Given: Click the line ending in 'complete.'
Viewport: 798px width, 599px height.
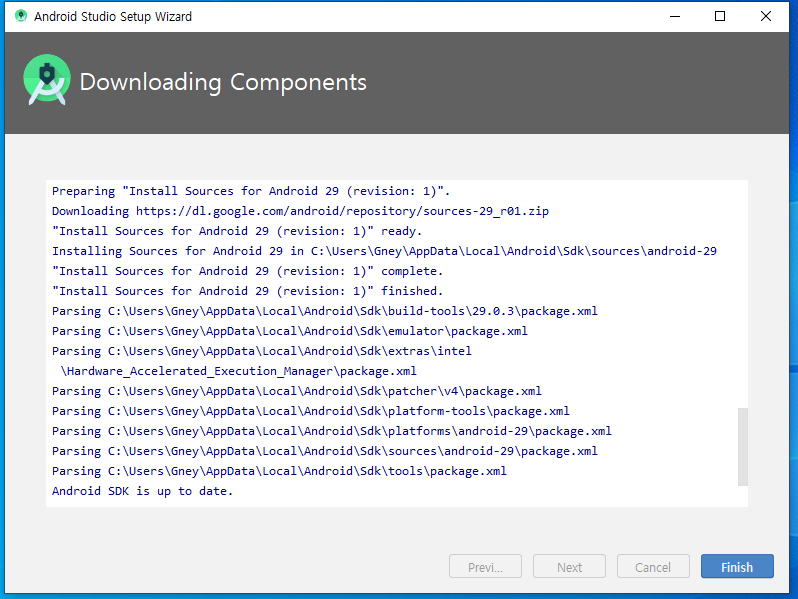Looking at the screenshot, I should point(247,271).
